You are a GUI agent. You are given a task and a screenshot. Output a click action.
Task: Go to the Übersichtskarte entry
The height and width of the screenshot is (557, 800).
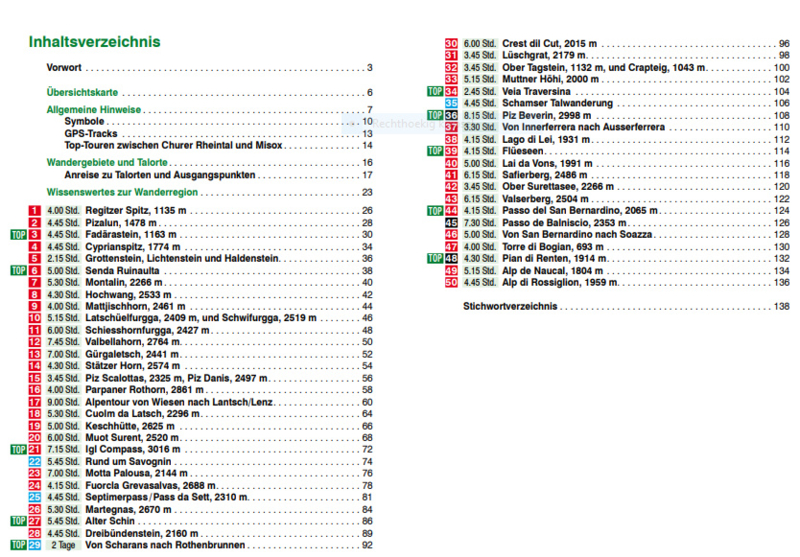(82, 92)
